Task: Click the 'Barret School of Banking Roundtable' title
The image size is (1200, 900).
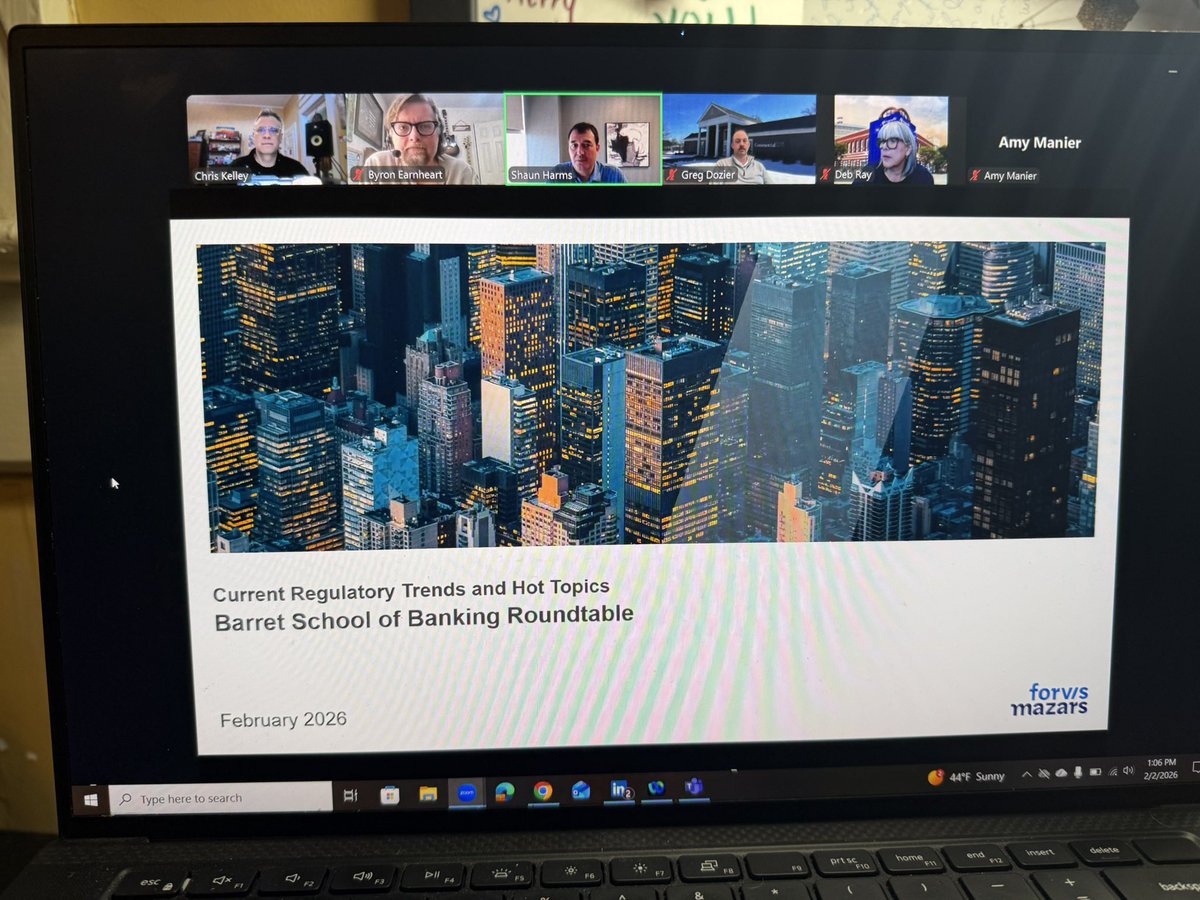Action: pyautogui.click(x=423, y=617)
